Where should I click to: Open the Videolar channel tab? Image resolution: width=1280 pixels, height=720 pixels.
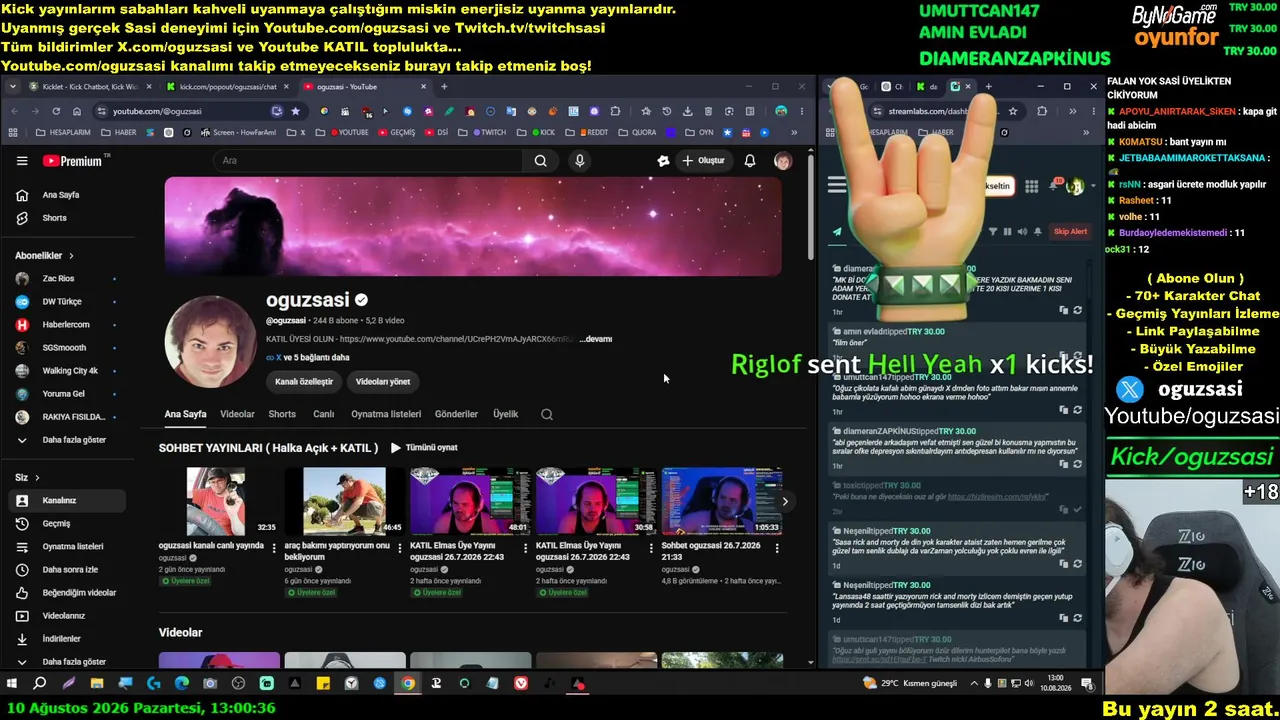(x=237, y=414)
